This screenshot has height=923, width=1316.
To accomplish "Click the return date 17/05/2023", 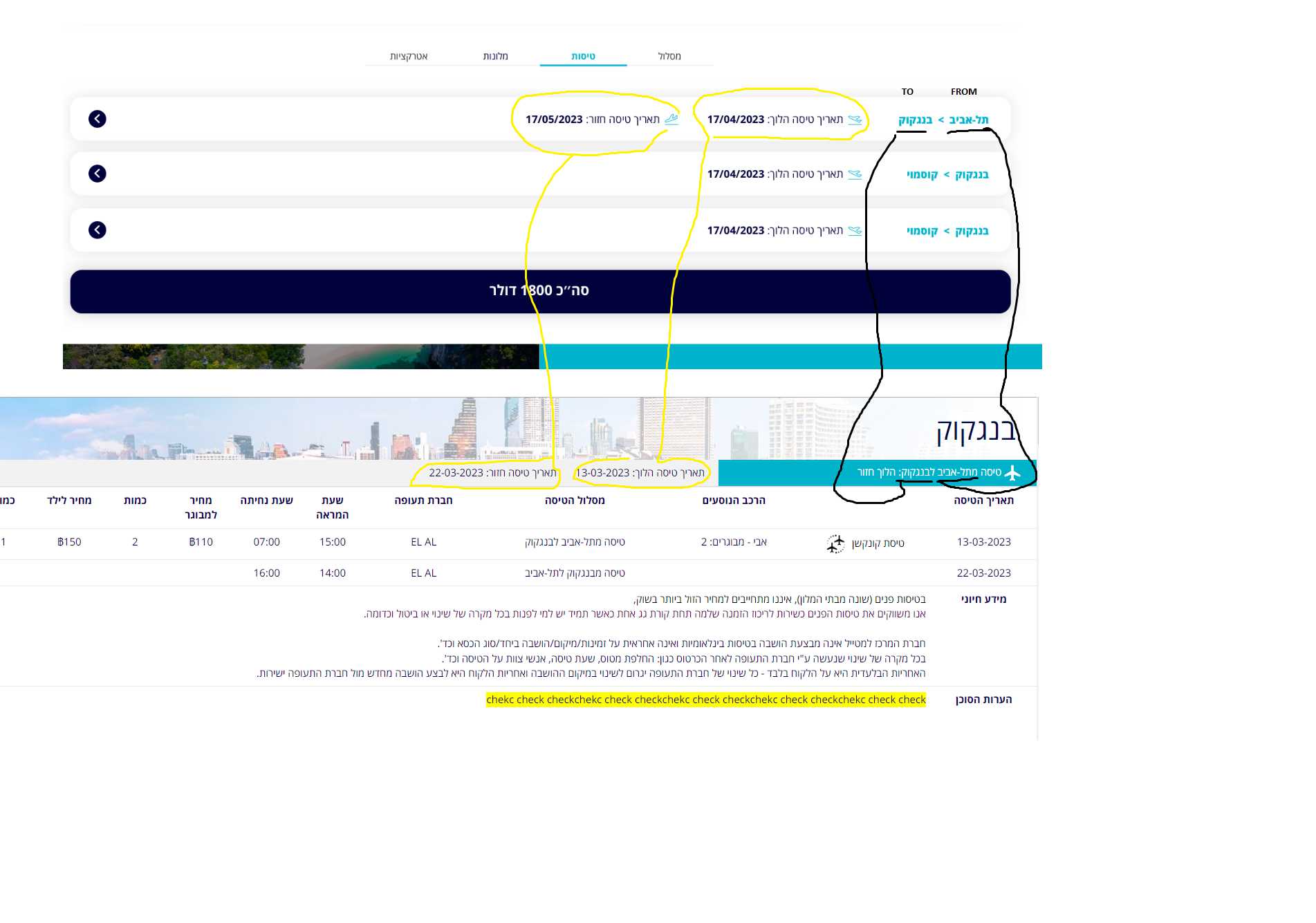I will (554, 120).
